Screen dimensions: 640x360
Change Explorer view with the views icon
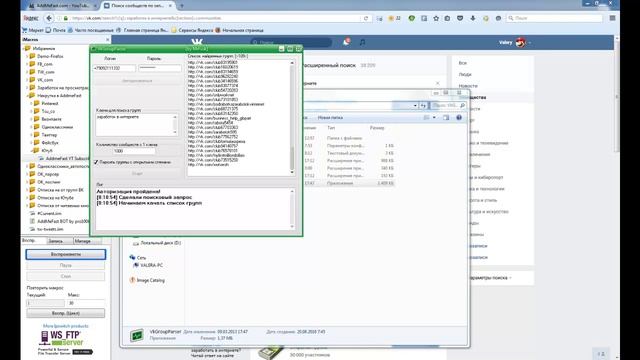[427, 118]
